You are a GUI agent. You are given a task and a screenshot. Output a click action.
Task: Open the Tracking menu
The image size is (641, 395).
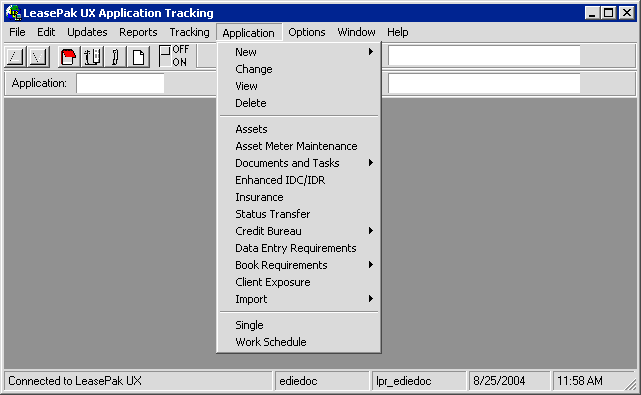[x=189, y=32]
